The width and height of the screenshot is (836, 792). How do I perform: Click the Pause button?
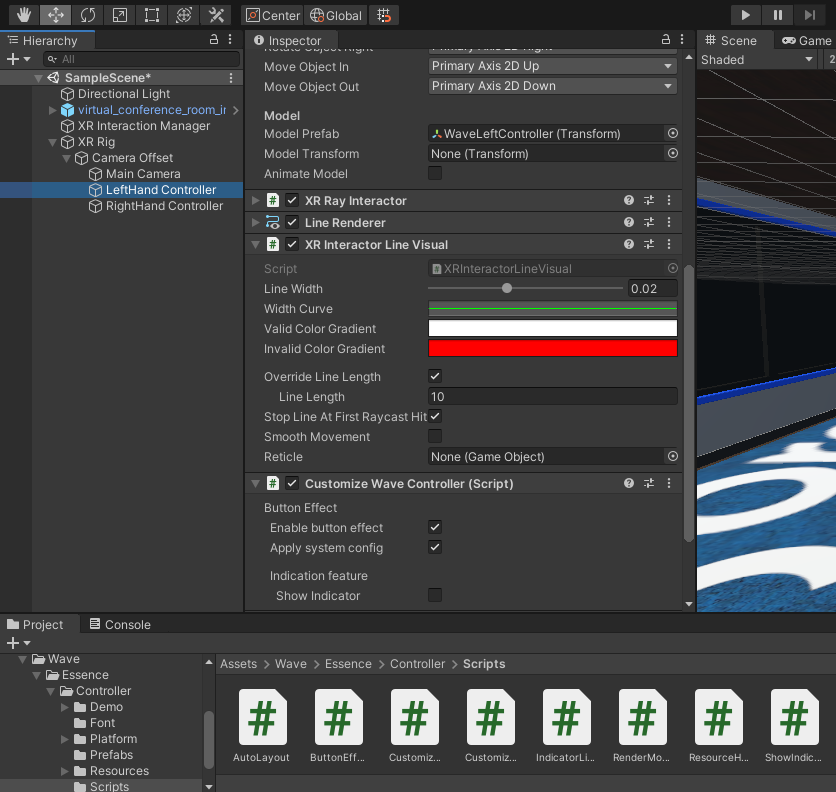[x=777, y=15]
